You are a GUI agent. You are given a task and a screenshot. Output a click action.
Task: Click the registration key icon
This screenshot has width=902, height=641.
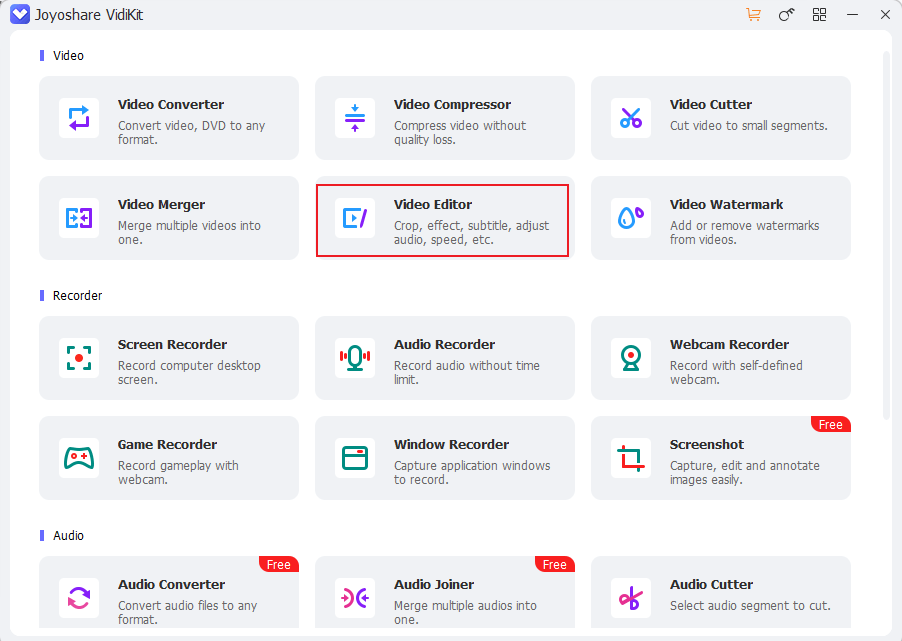tap(786, 14)
